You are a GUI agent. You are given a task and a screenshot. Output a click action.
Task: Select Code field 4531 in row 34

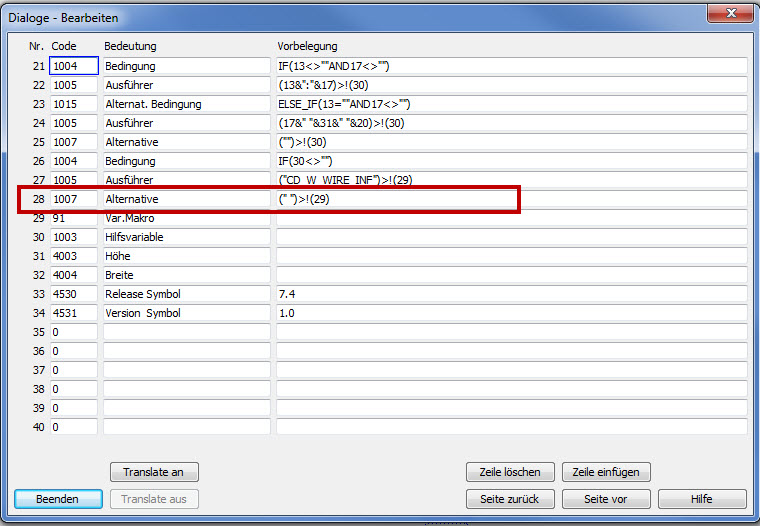[74, 313]
